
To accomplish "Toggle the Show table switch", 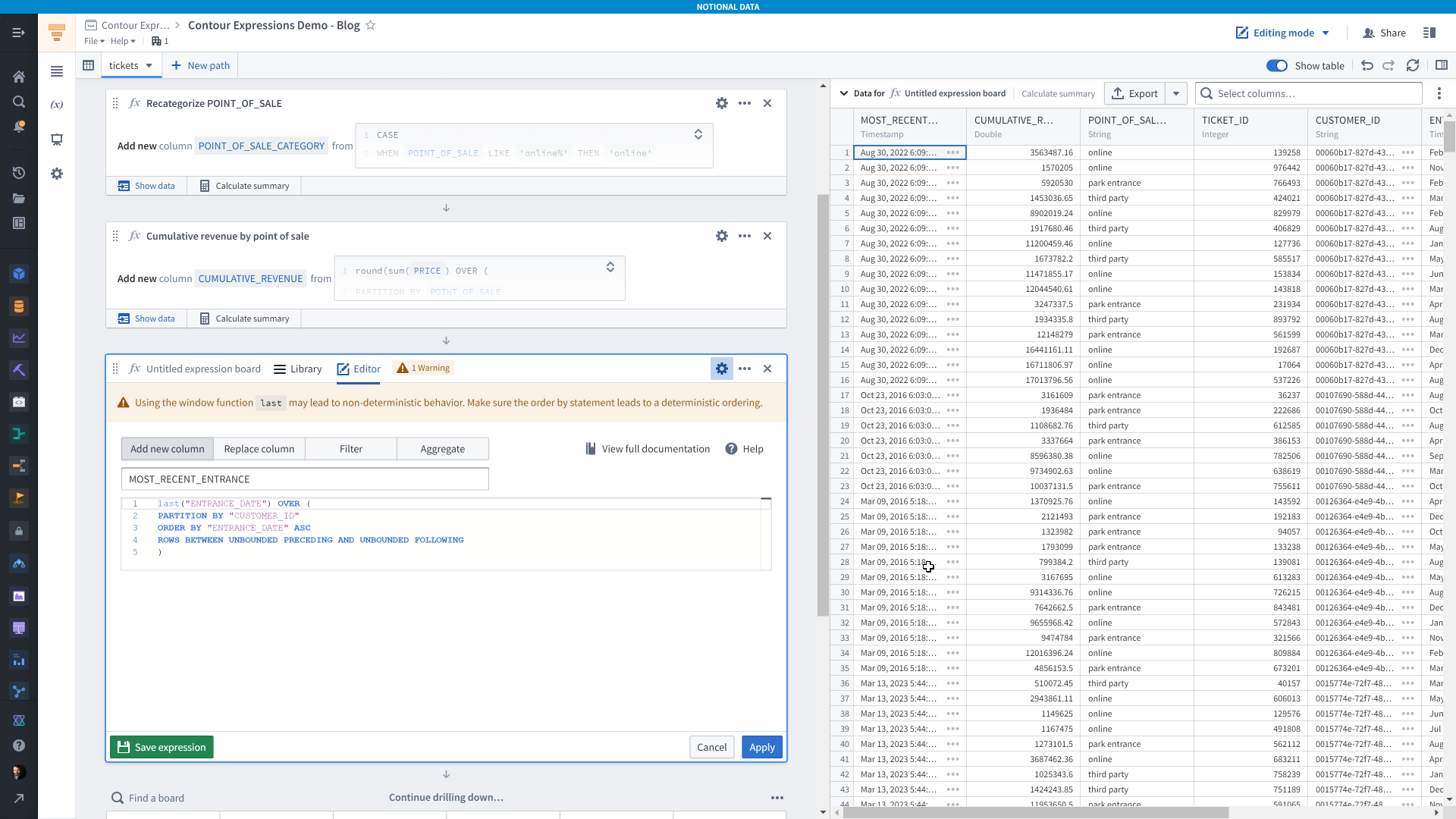I will pos(1277,66).
